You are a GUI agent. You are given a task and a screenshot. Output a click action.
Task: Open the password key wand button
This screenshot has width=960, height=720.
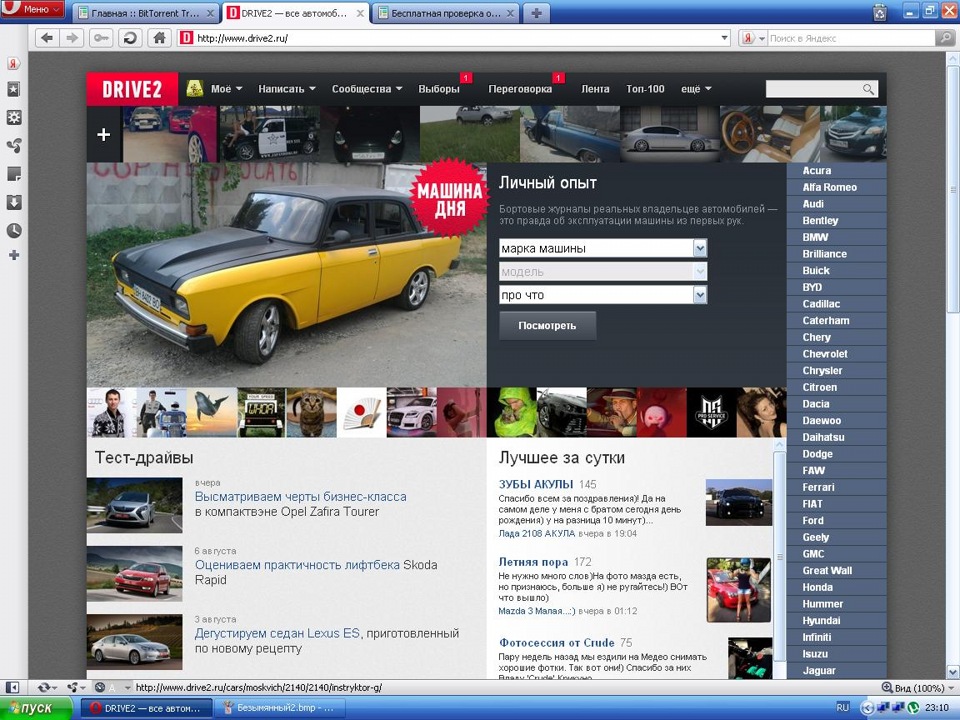[101, 38]
